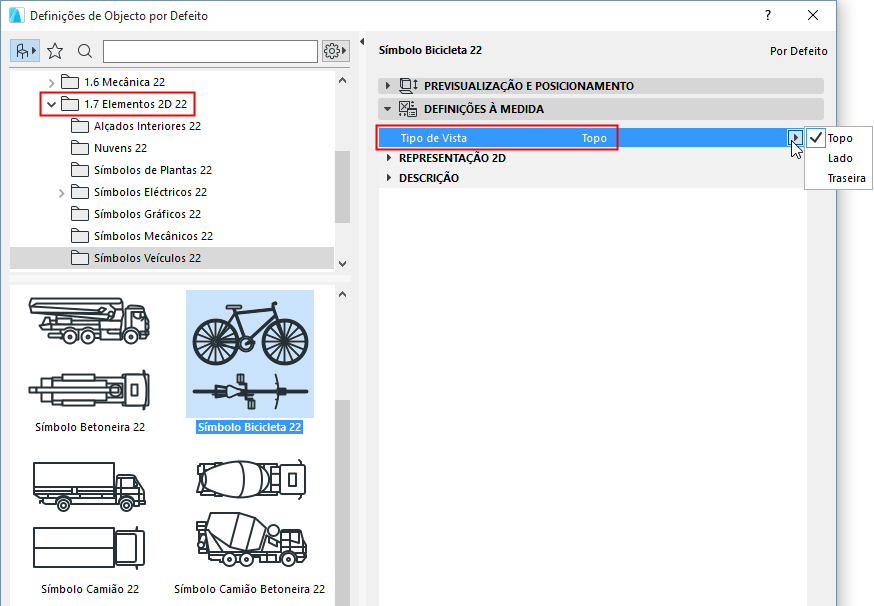Click the Símbolo Betoneira 22 label
The height and width of the screenshot is (606, 874).
(x=90, y=427)
